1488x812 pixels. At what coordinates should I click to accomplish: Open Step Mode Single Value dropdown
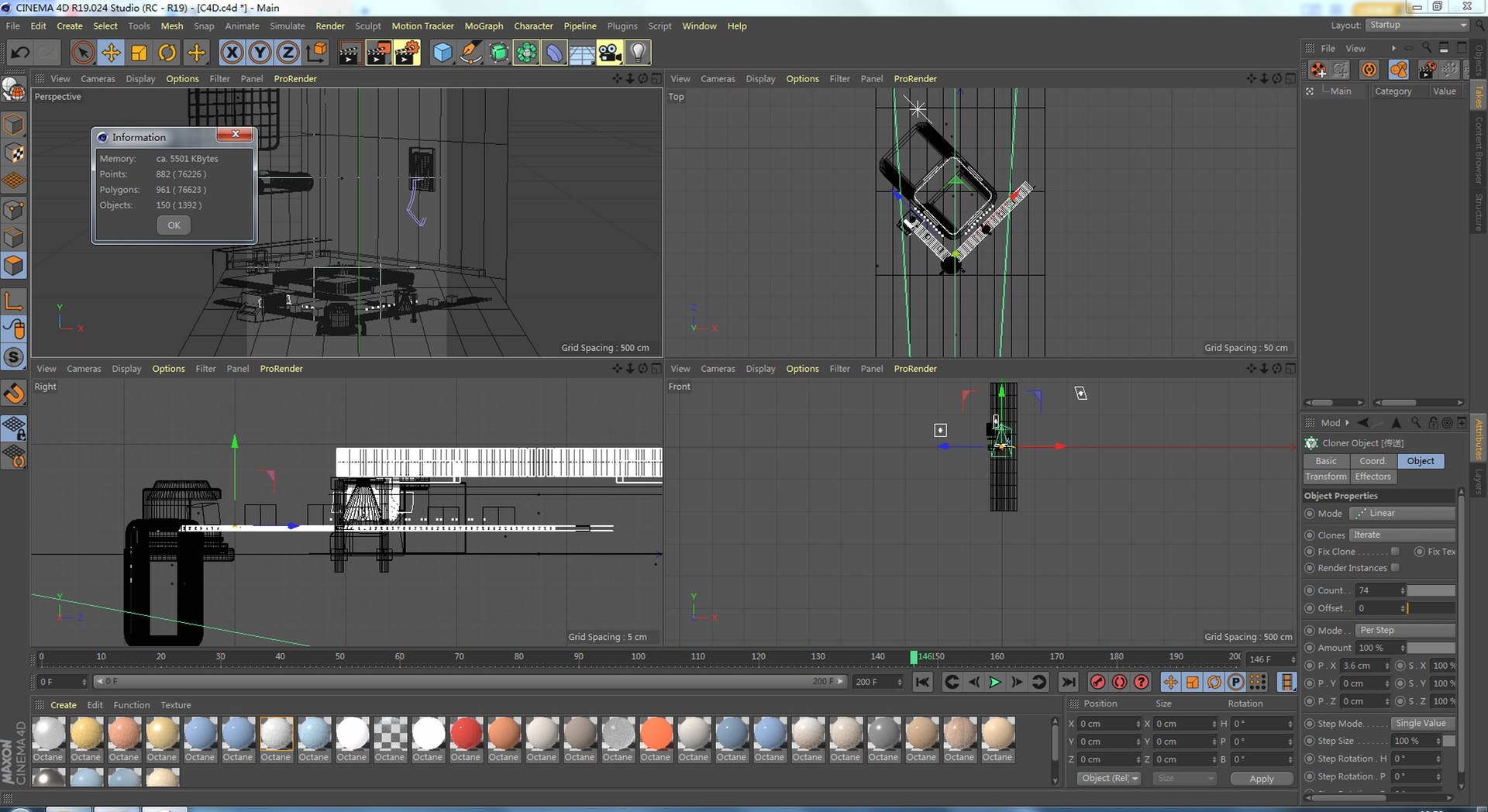coord(1424,723)
